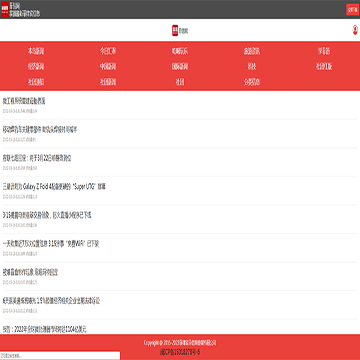Screen dimensions: 360x360
Task: Click the red round icon in the white header
Action: point(355,30)
